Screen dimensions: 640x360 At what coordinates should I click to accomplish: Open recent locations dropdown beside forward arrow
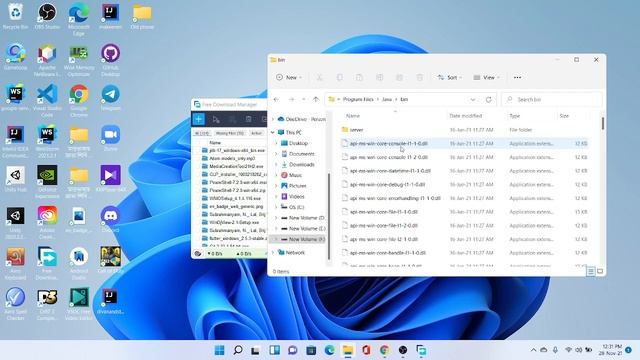pyautogui.click(x=303, y=99)
